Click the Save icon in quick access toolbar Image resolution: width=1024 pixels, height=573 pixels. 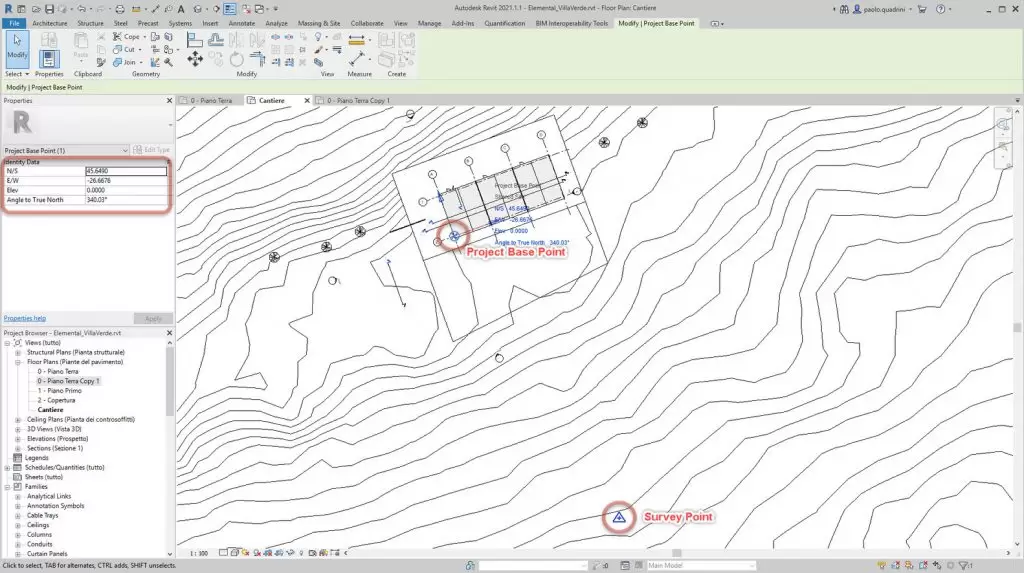(49, 8)
